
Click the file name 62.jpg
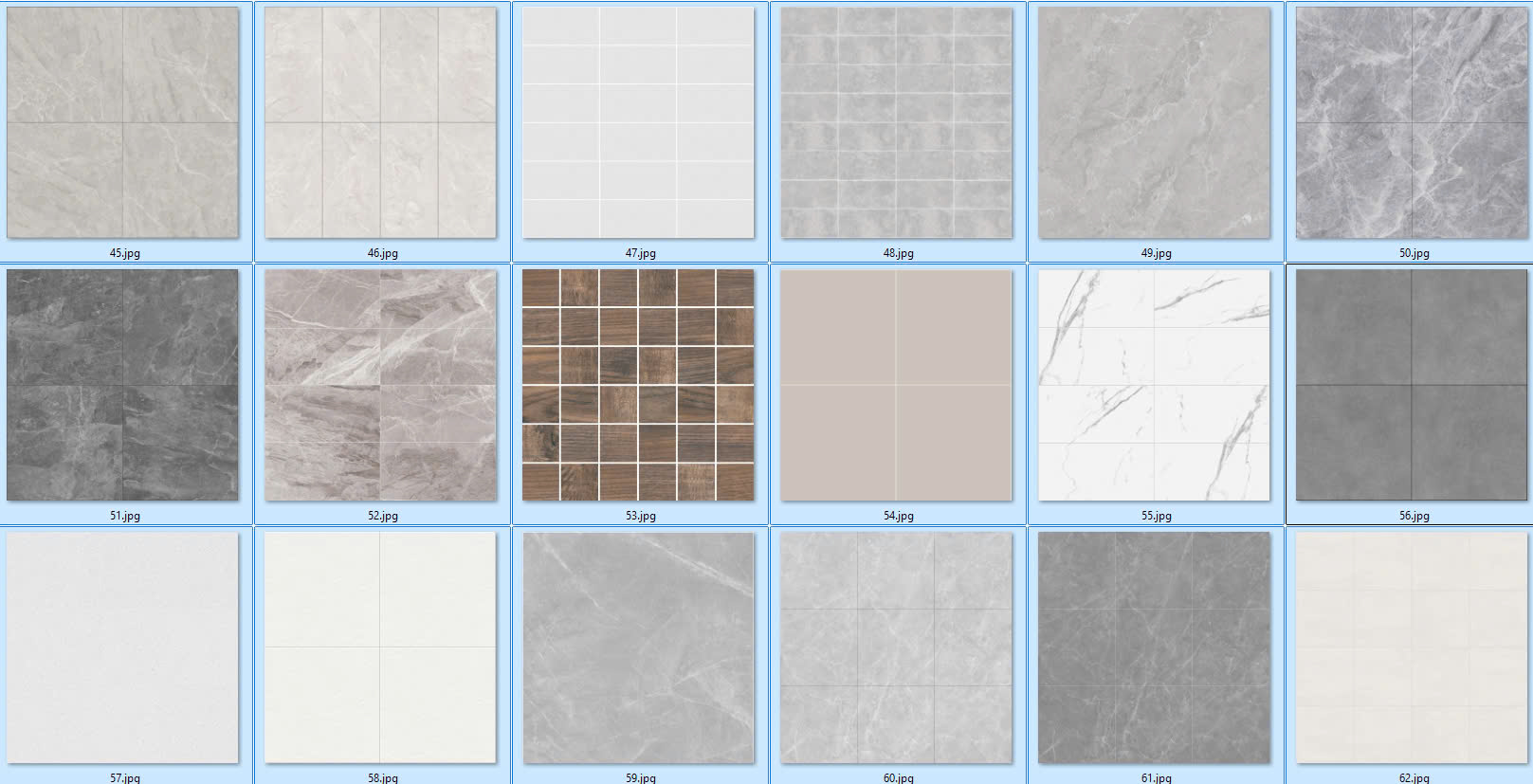(1414, 777)
